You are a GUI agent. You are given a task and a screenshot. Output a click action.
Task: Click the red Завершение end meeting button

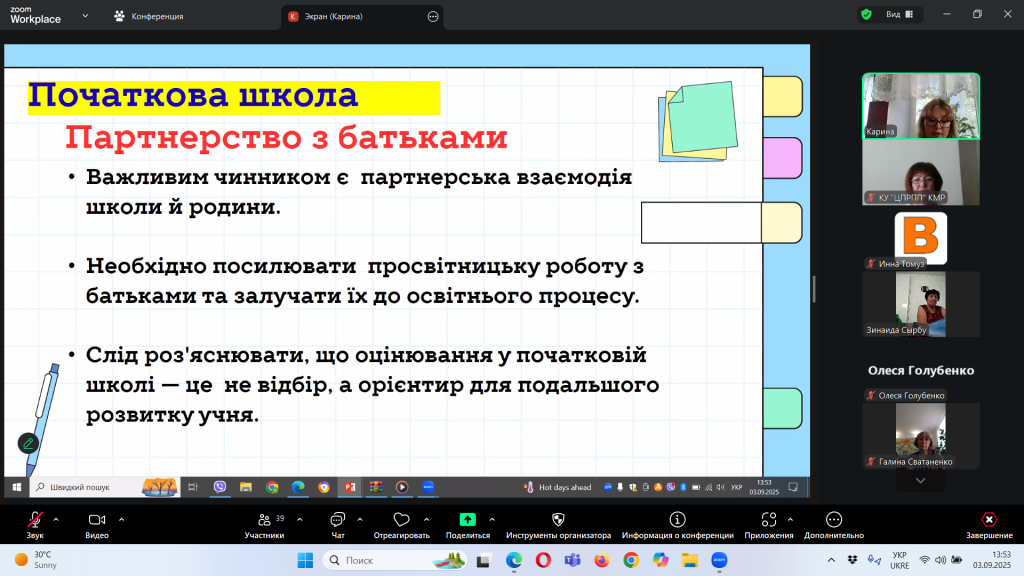click(x=988, y=520)
